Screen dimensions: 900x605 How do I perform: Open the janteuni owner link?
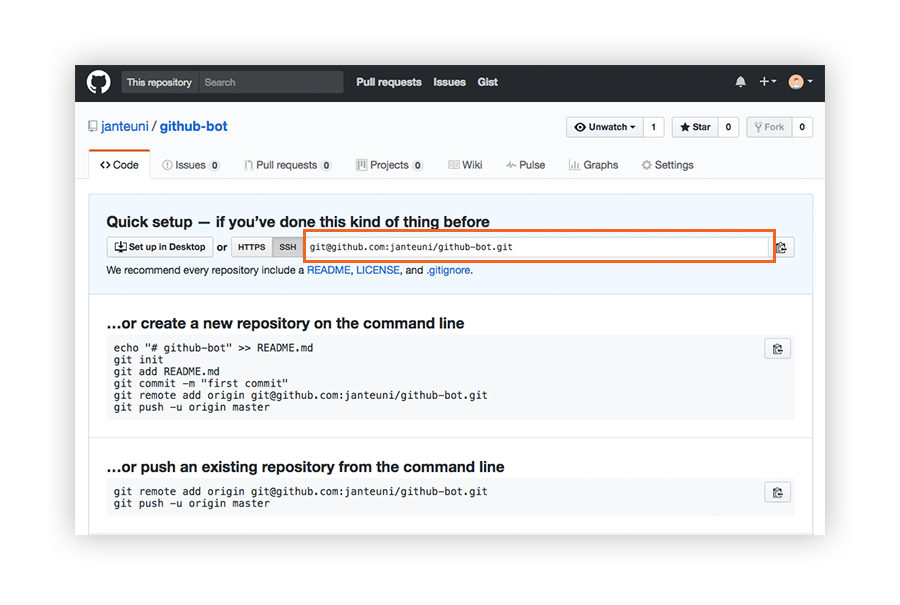point(125,126)
